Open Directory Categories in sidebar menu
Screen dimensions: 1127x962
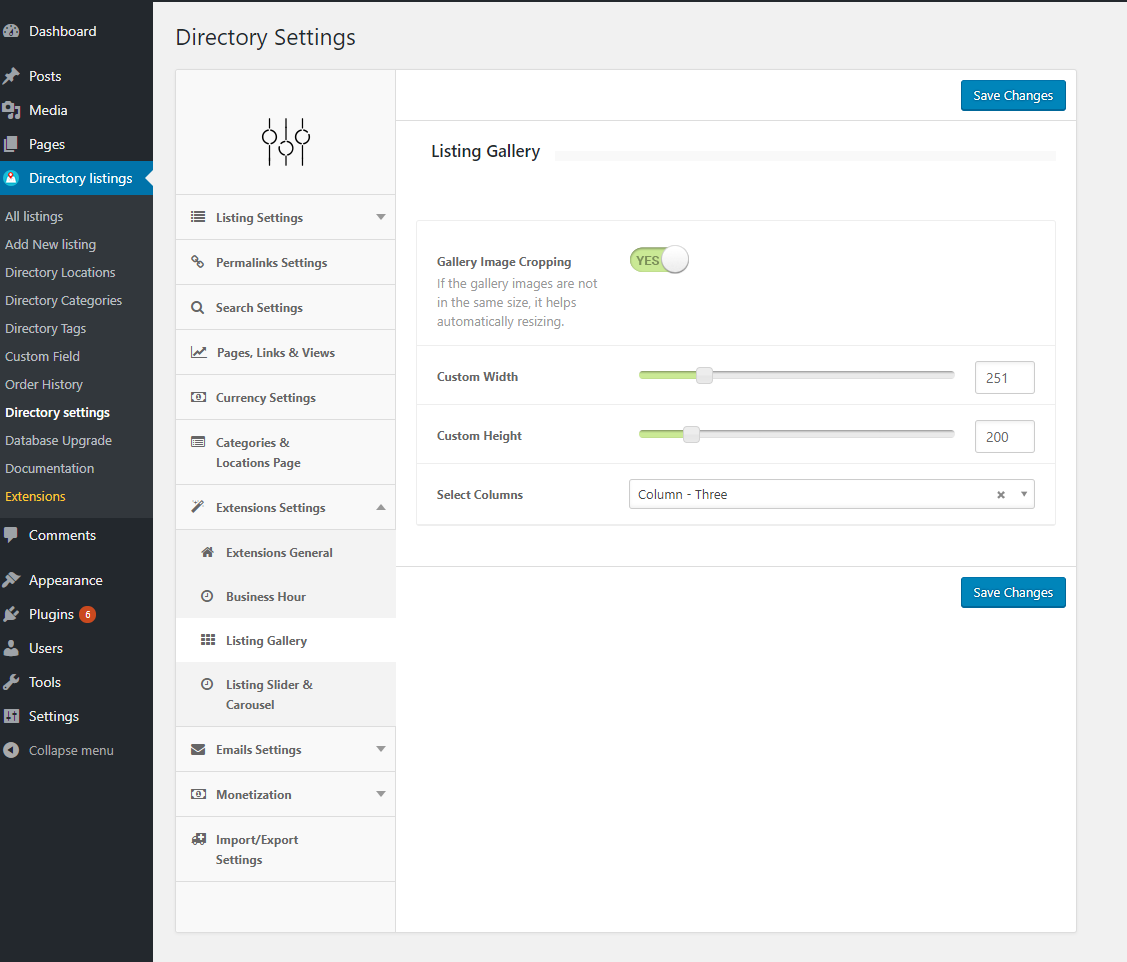point(63,300)
